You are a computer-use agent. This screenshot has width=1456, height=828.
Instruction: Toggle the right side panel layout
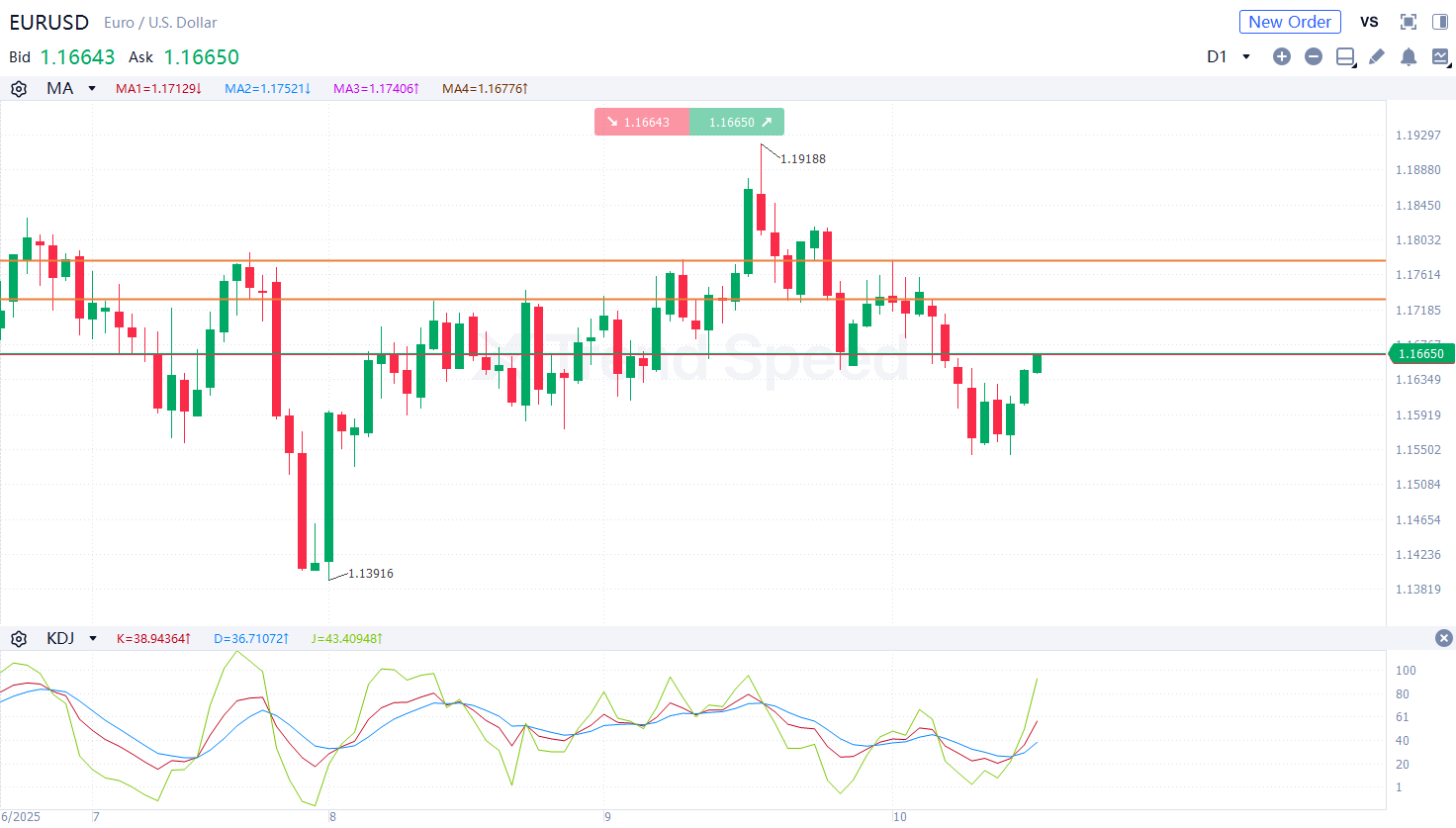tap(1440, 22)
